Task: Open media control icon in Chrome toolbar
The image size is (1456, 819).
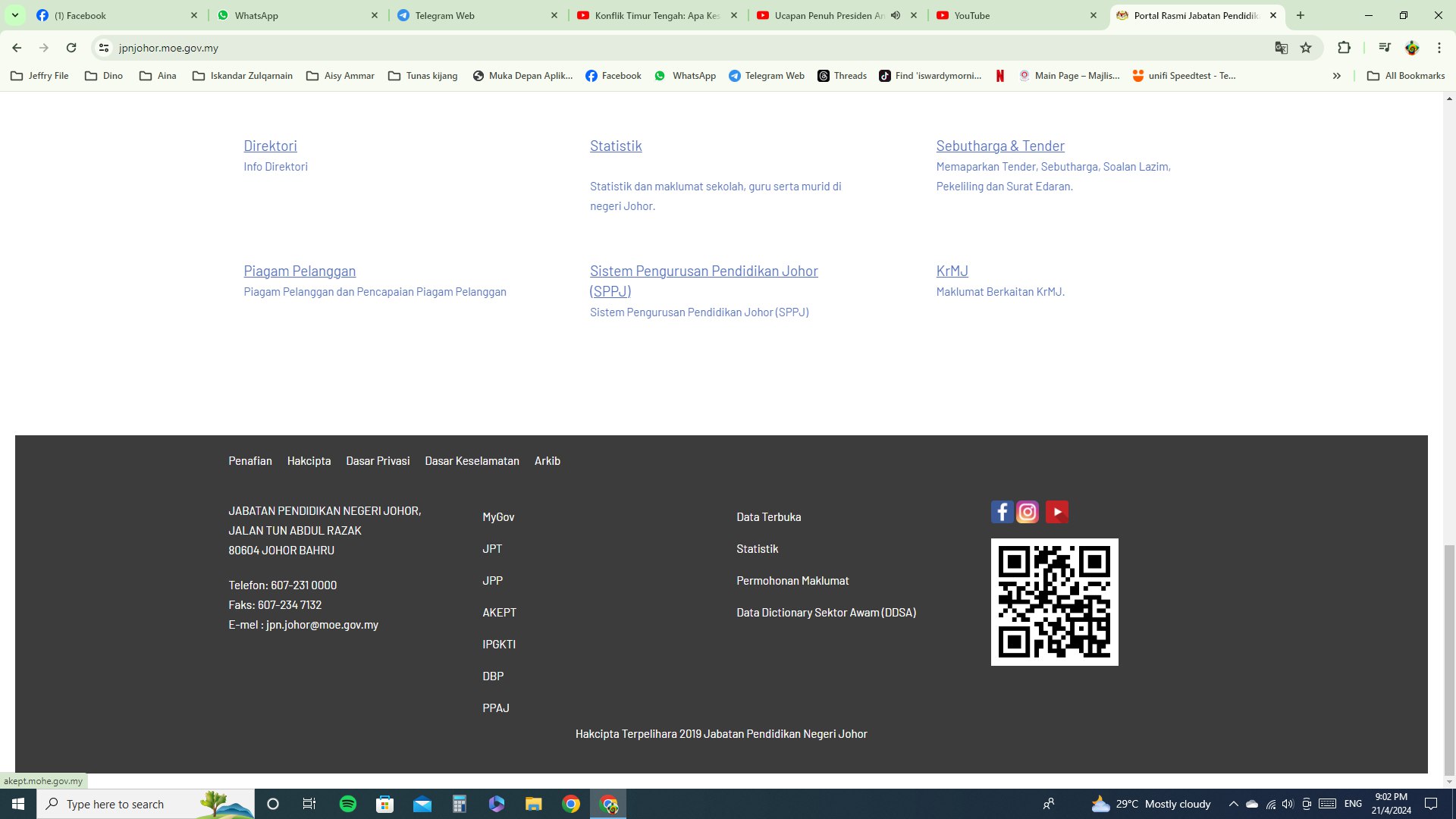Action: coord(1385,48)
